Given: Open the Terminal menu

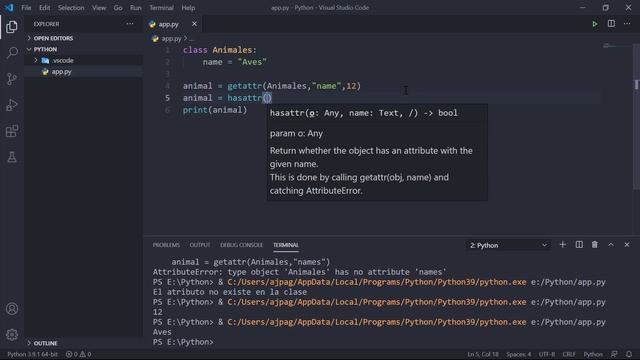Looking at the screenshot, I should pos(161,7).
